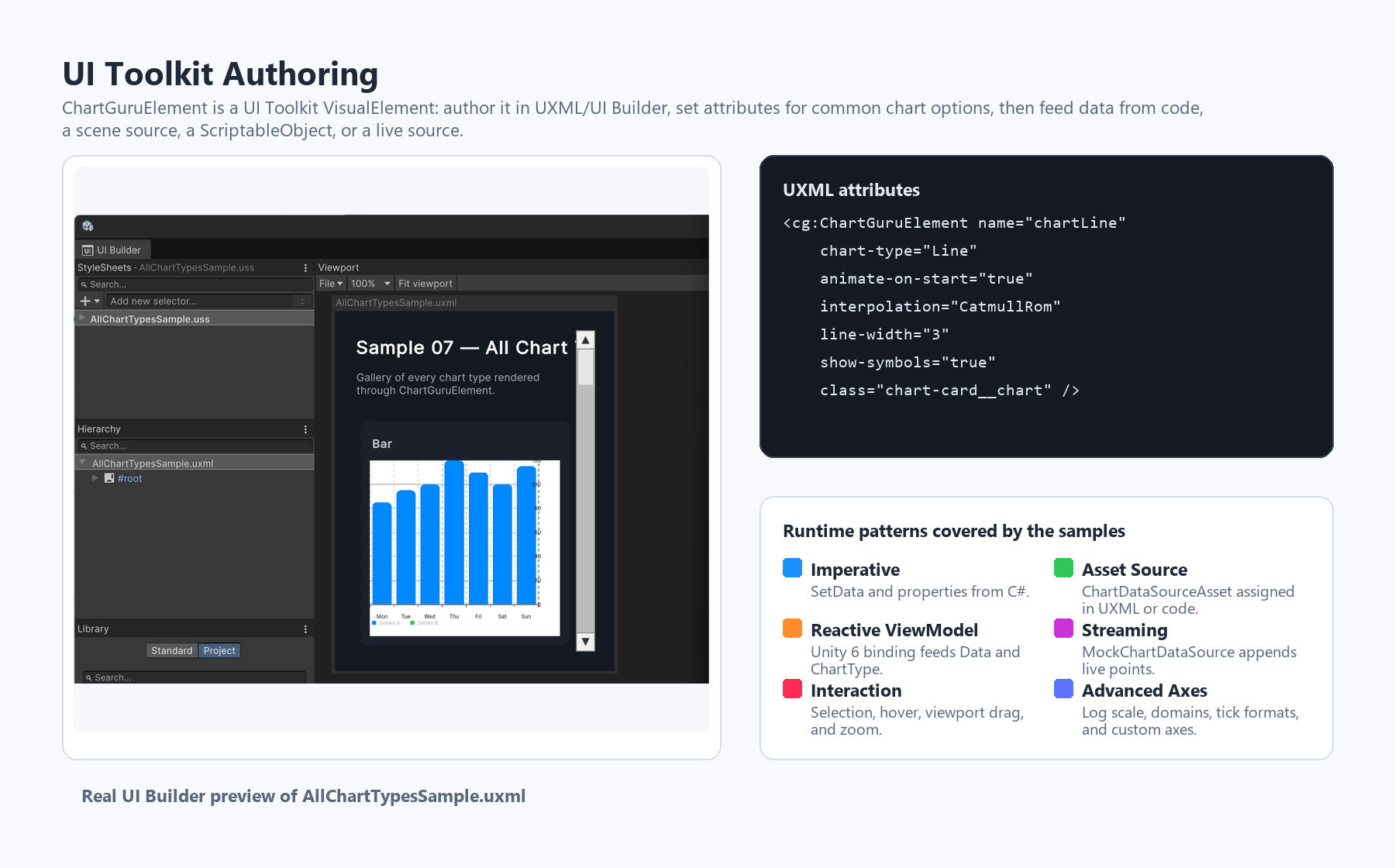Click the interpolation="CatmullRom" code line
Screen dimensions: 1395x868
940,306
